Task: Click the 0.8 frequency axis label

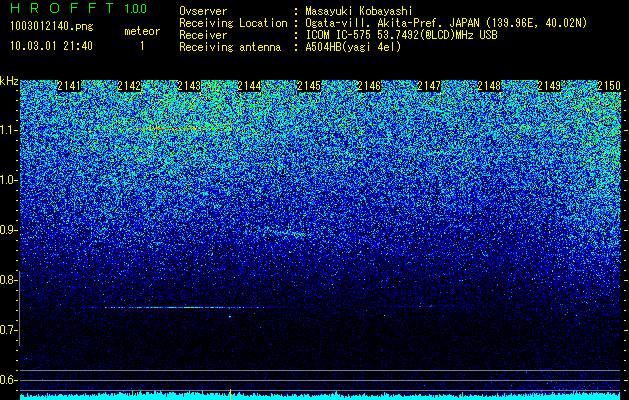Action: (8, 280)
